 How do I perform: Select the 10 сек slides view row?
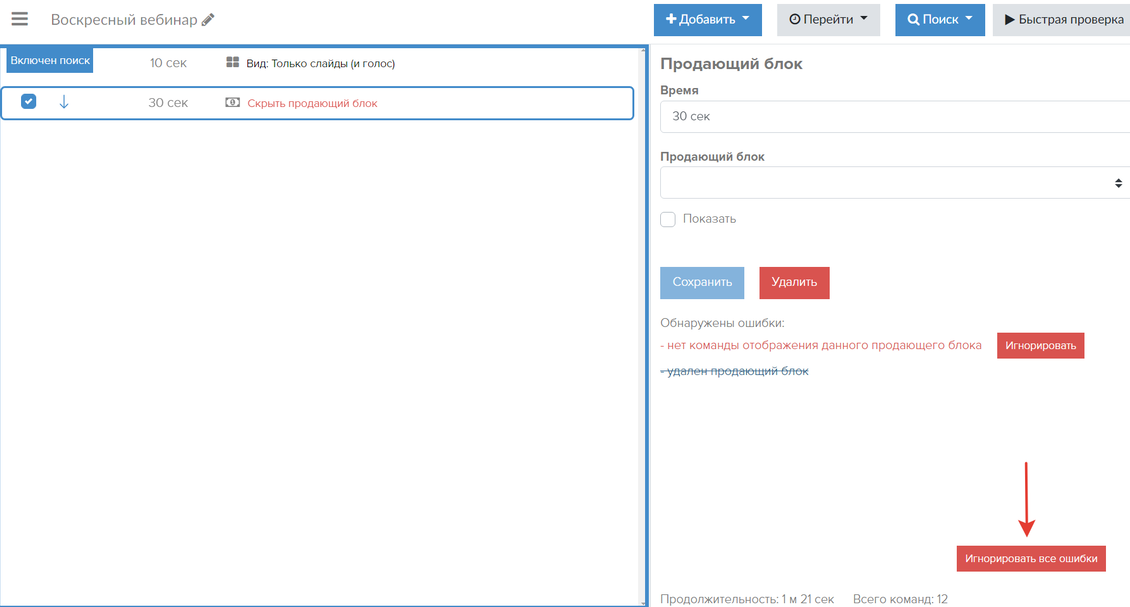pos(320,63)
